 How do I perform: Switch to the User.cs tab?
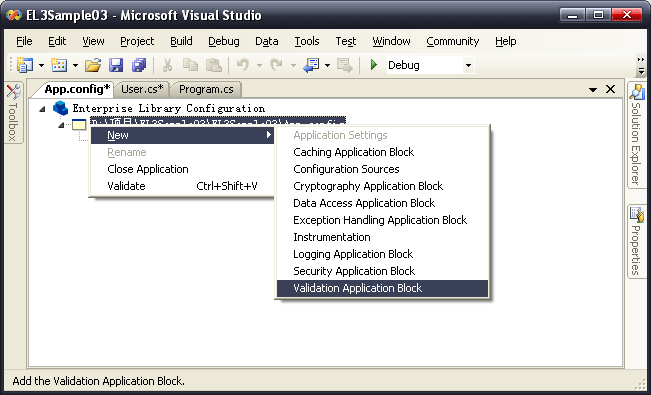[142, 89]
